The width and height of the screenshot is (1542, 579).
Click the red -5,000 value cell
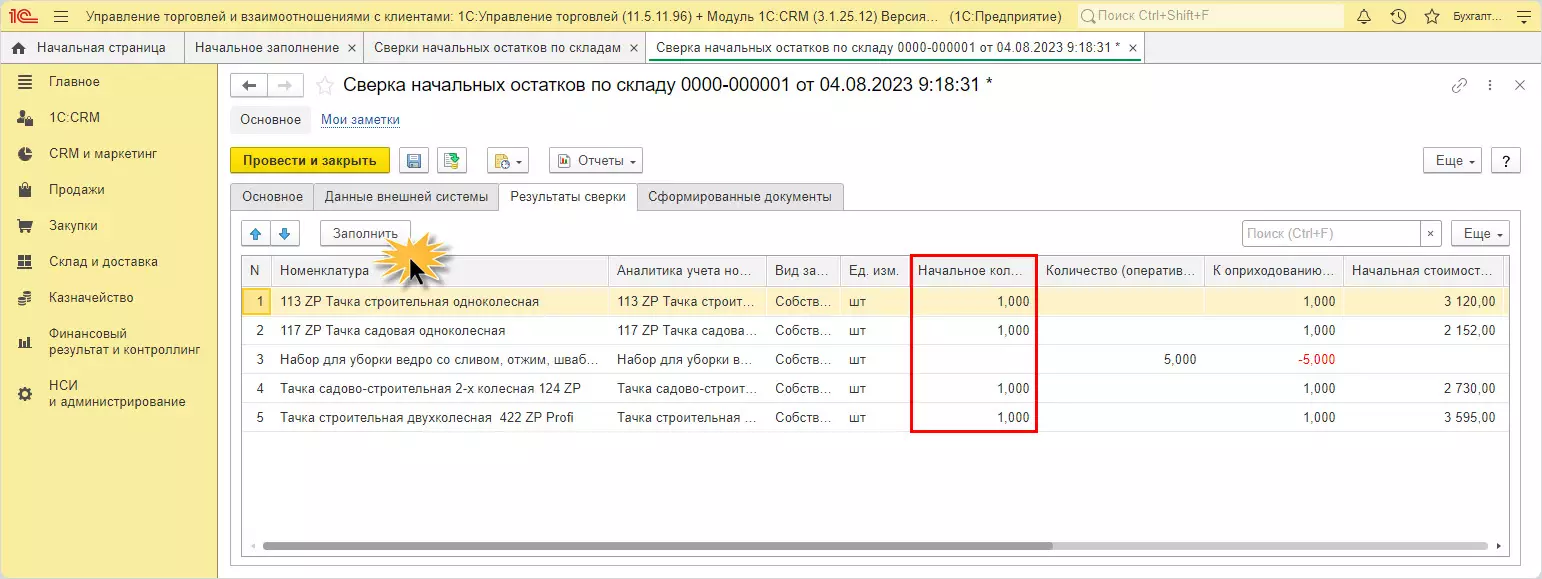pyautogui.click(x=1274, y=359)
